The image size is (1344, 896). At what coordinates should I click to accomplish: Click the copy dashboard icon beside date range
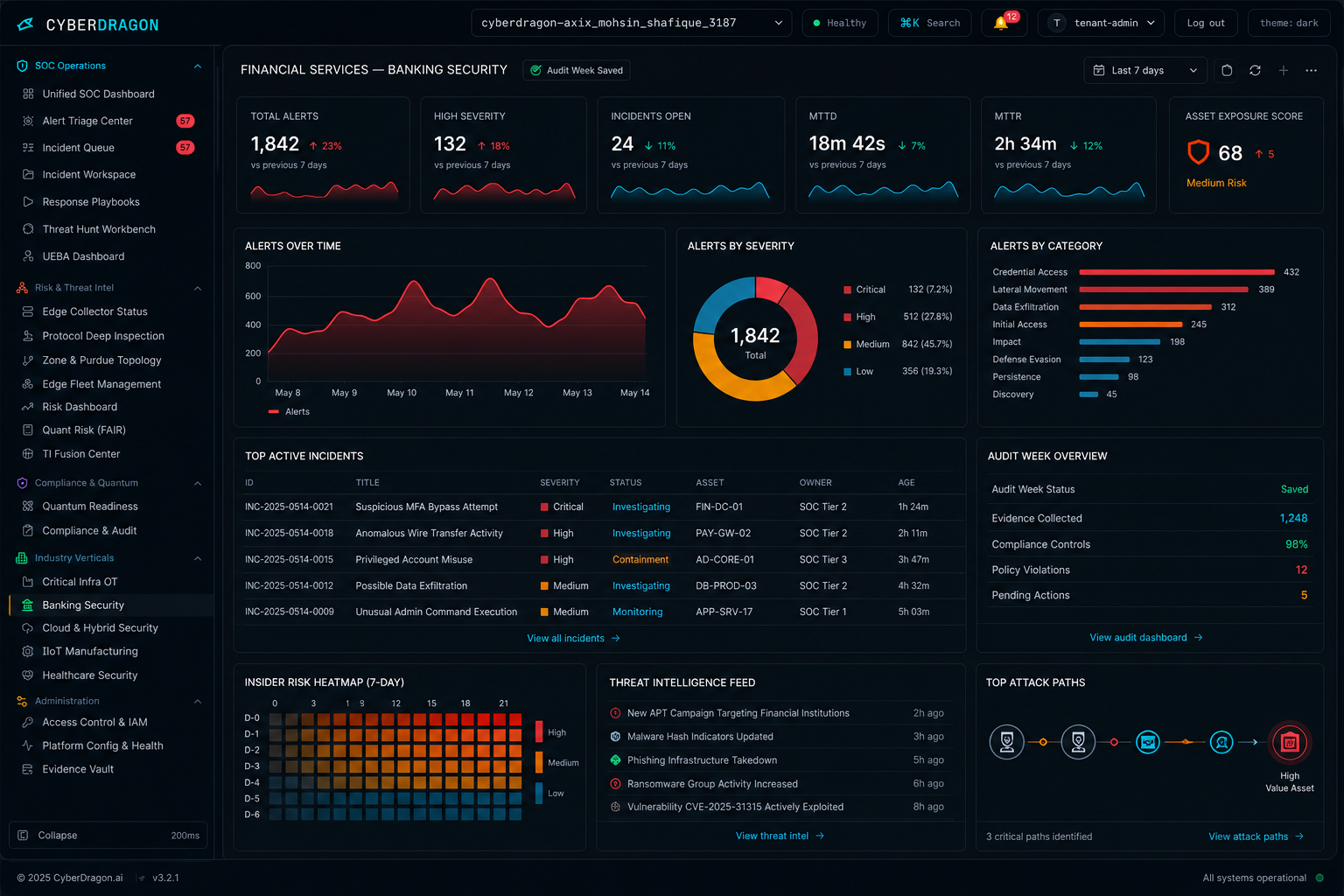coord(1227,70)
